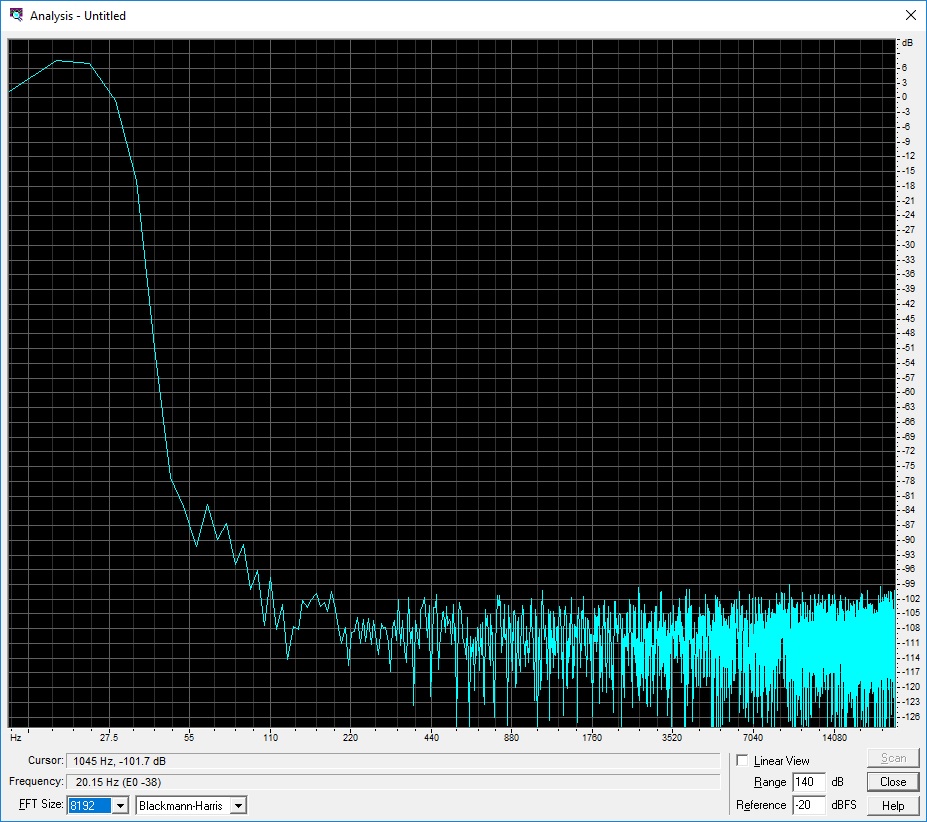Enable the Linear View checkbox
The width and height of the screenshot is (927, 822).
coord(742,760)
